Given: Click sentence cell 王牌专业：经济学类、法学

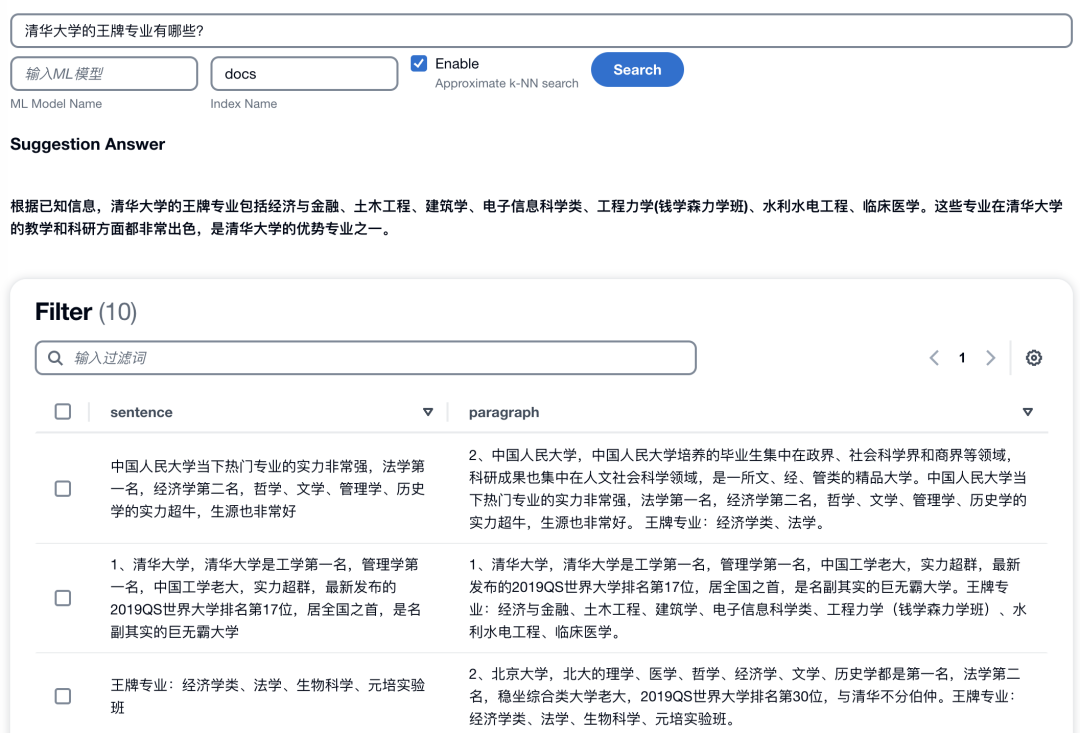Looking at the screenshot, I should pos(268,696).
